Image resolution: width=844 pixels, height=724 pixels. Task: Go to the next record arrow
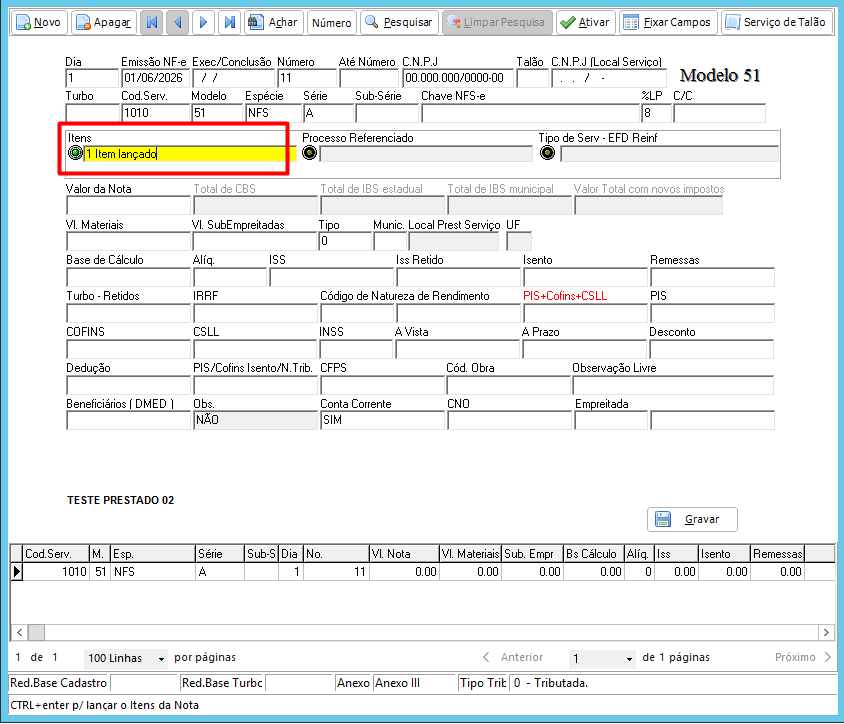(203, 23)
